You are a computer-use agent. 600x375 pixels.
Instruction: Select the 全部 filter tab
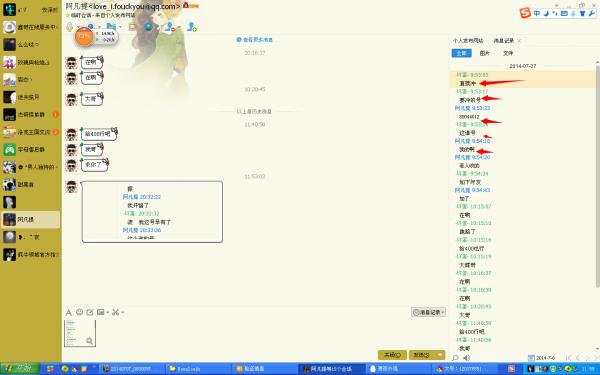point(461,53)
